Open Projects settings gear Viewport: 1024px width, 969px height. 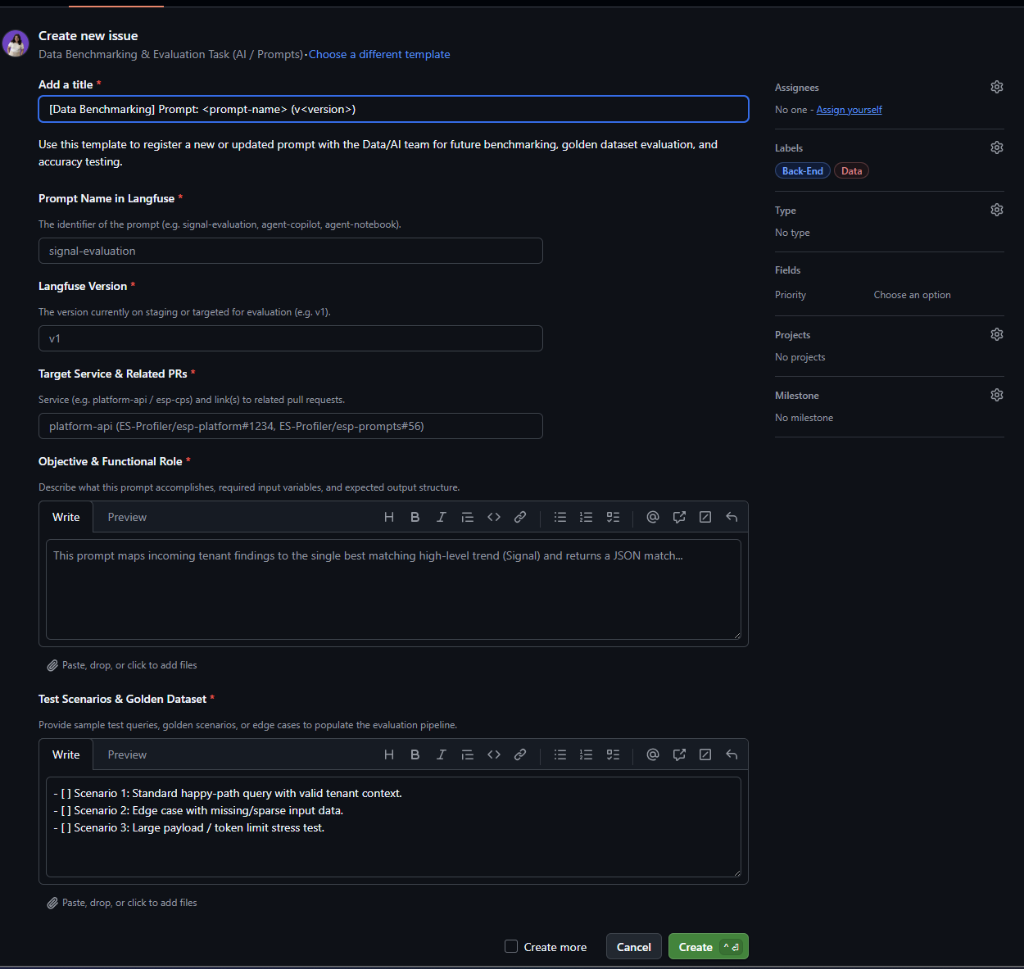(997, 334)
